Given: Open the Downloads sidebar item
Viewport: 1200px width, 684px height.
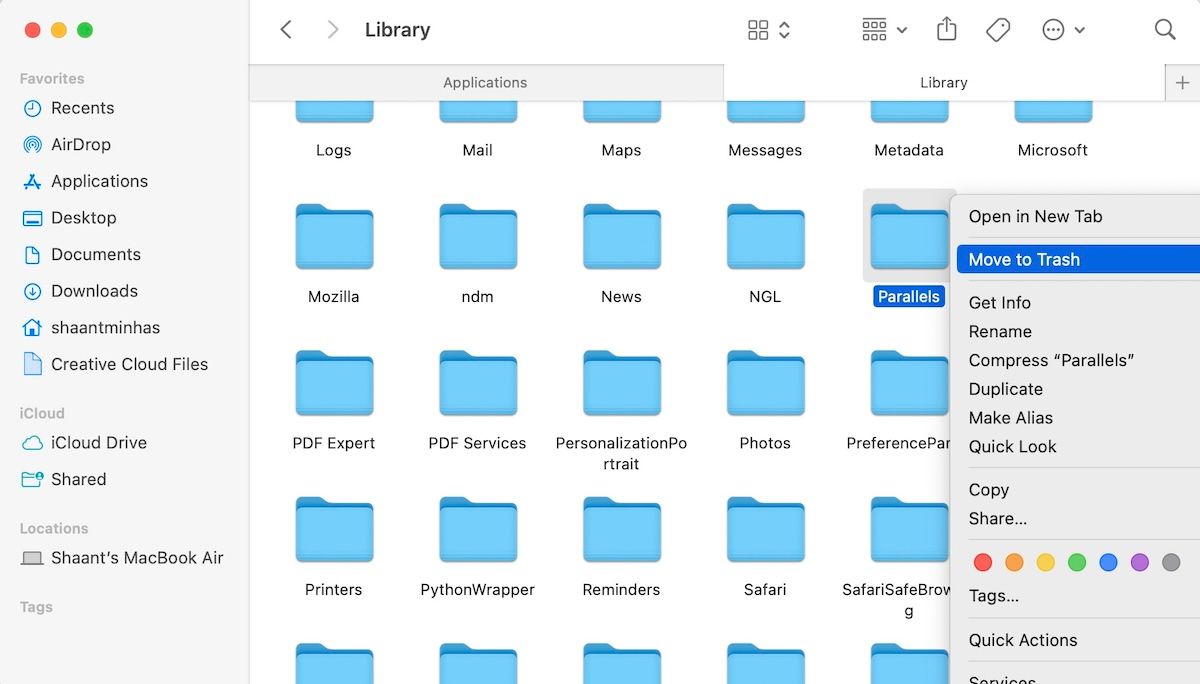Looking at the screenshot, I should pyautogui.click(x=91, y=291).
